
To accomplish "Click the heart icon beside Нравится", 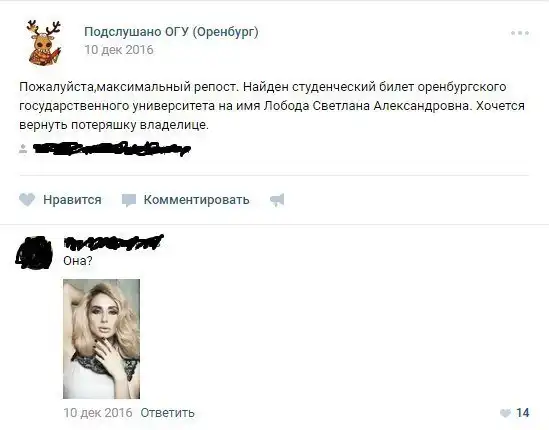I will point(27,200).
